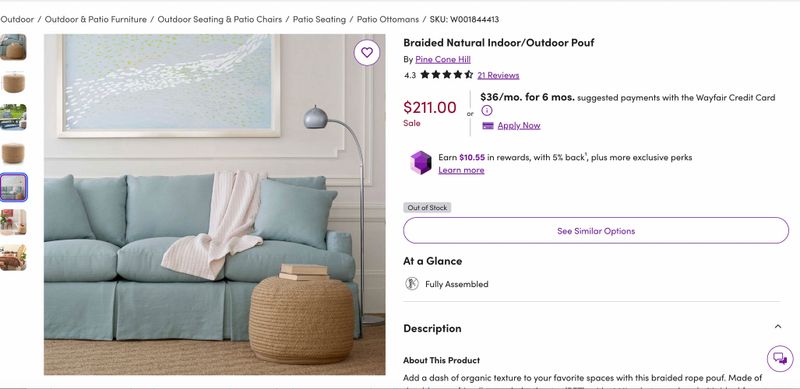Select the first pouf thumbnail image
Viewport: 800px width, 389px height.
tap(13, 47)
